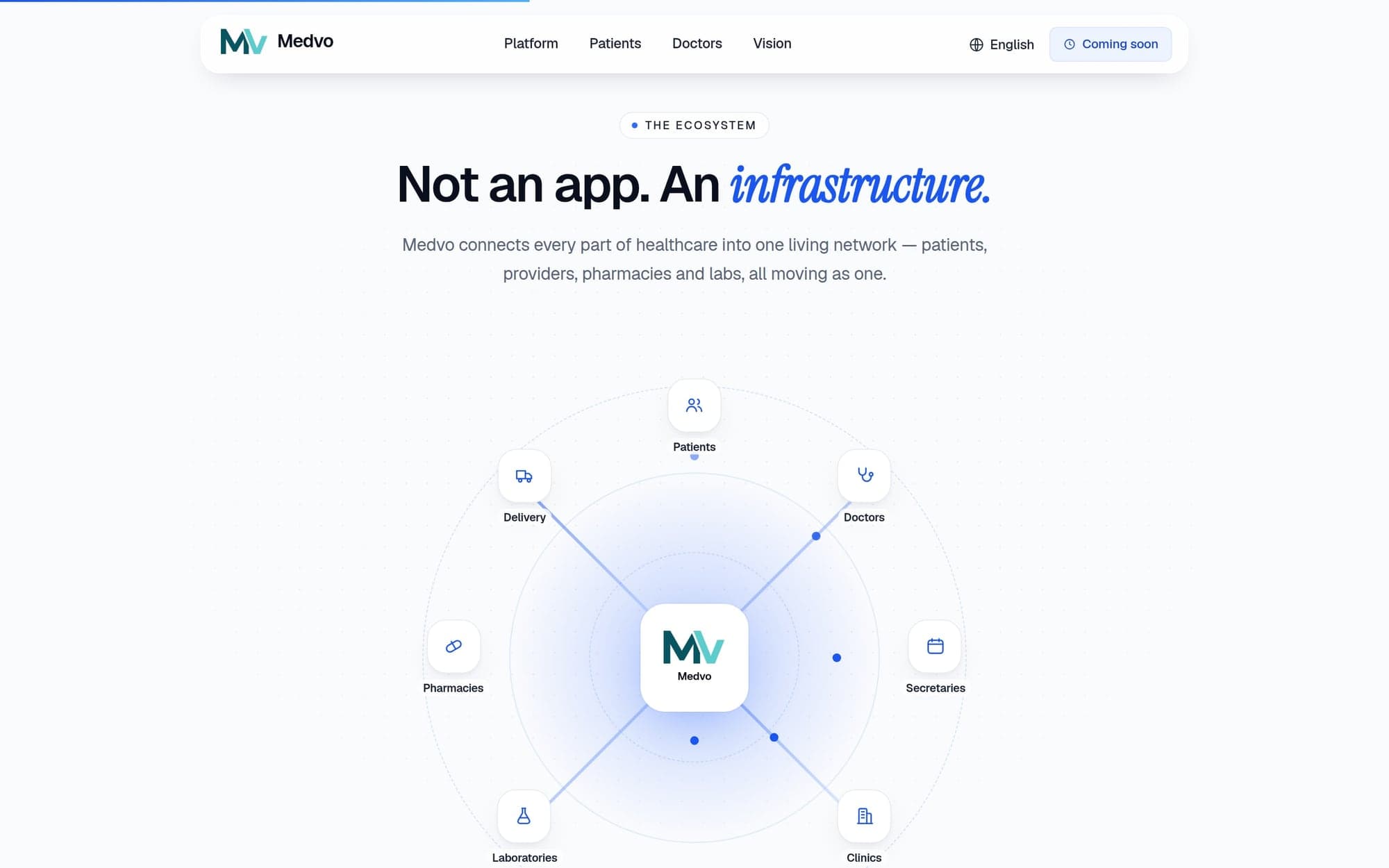Select the Patients people icon node
Screen dimensions: 1389x868
click(x=694, y=406)
